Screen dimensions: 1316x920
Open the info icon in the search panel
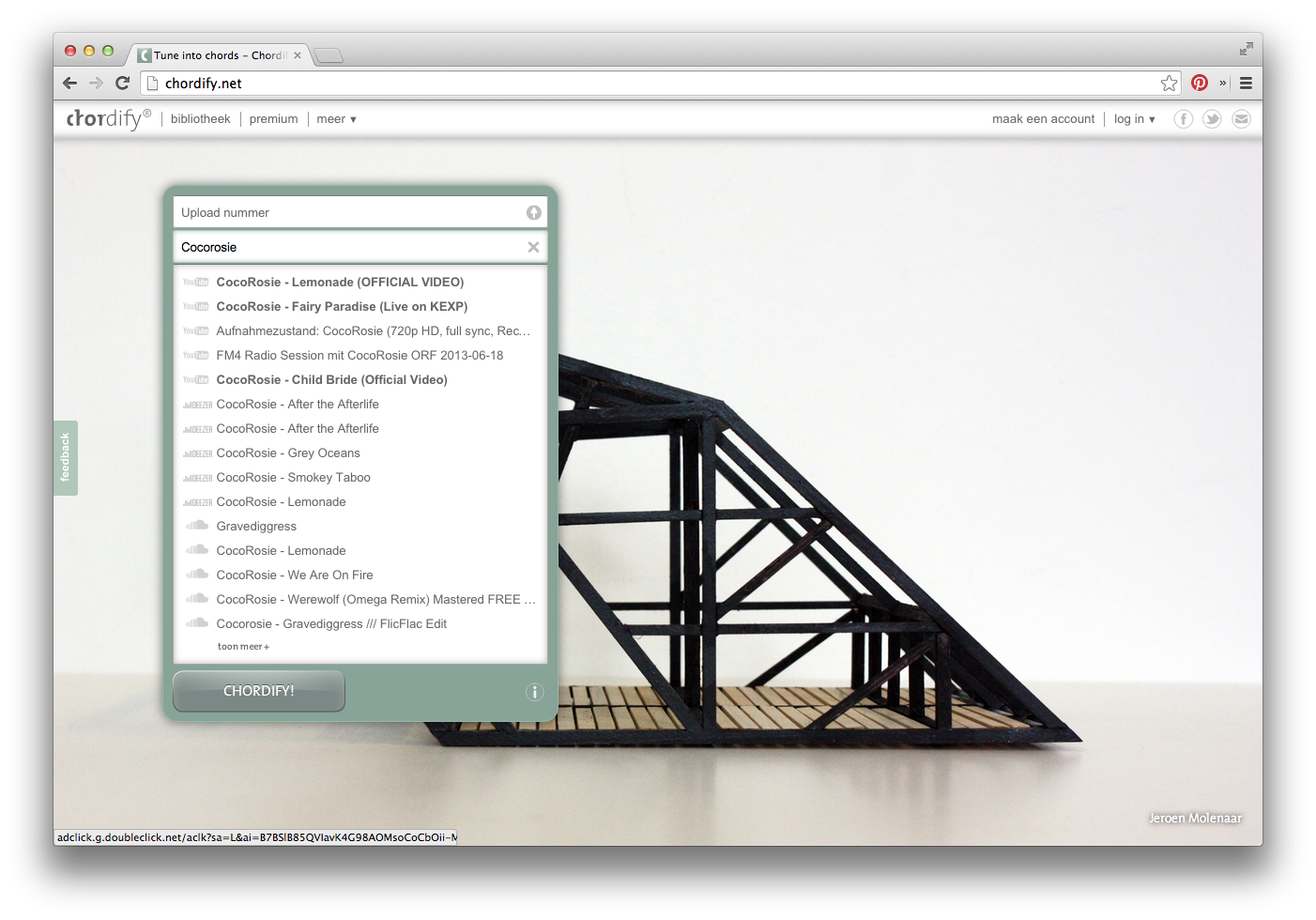(535, 692)
